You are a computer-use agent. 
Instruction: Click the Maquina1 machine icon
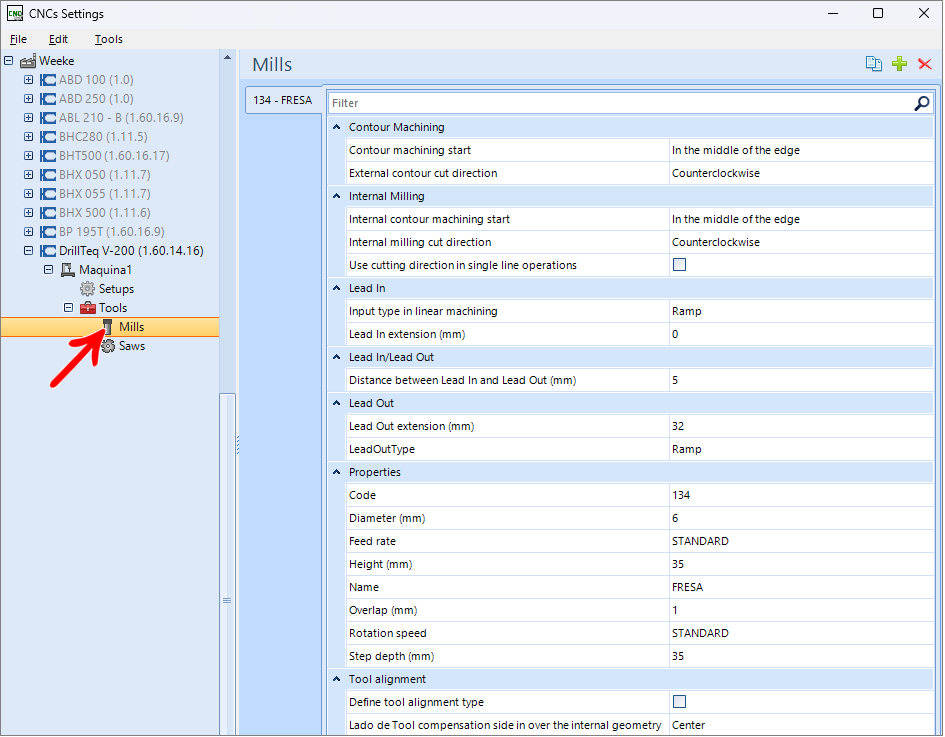[x=68, y=270]
